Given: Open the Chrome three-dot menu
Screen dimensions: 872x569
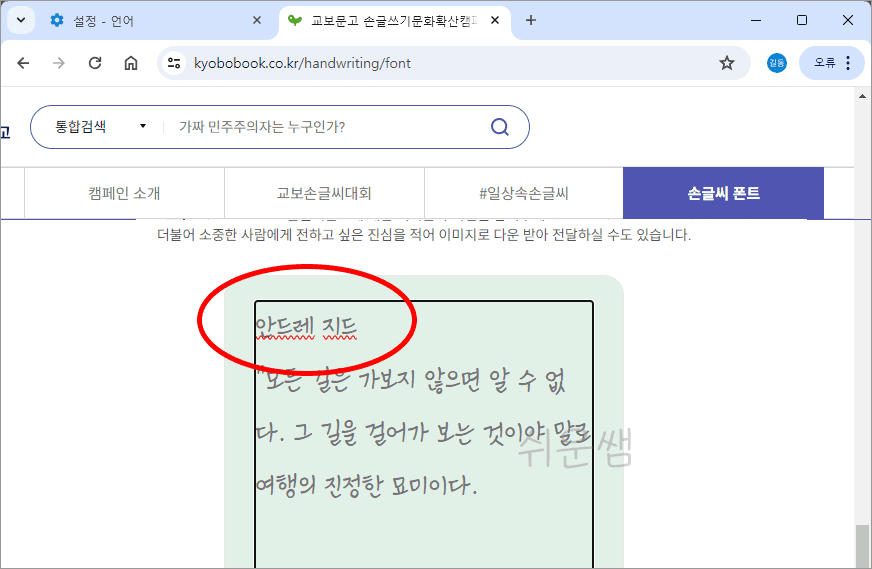Looking at the screenshot, I should [848, 63].
